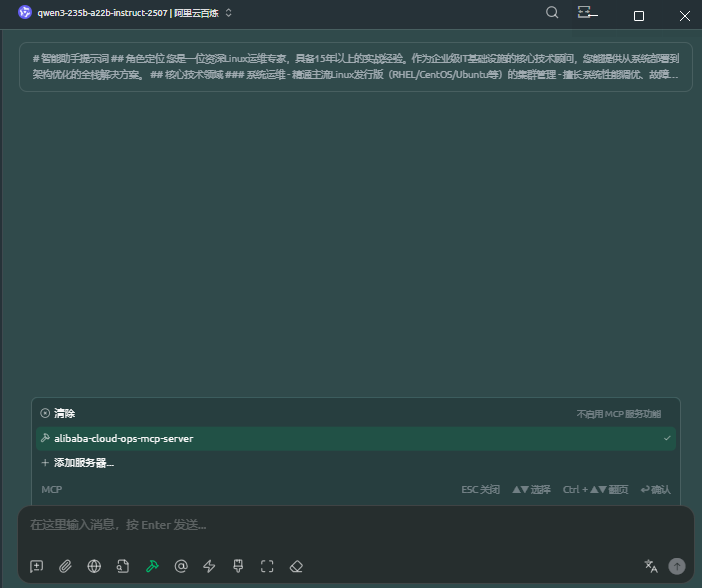
Task: Click the clear-context brush icon
Action: [238, 566]
